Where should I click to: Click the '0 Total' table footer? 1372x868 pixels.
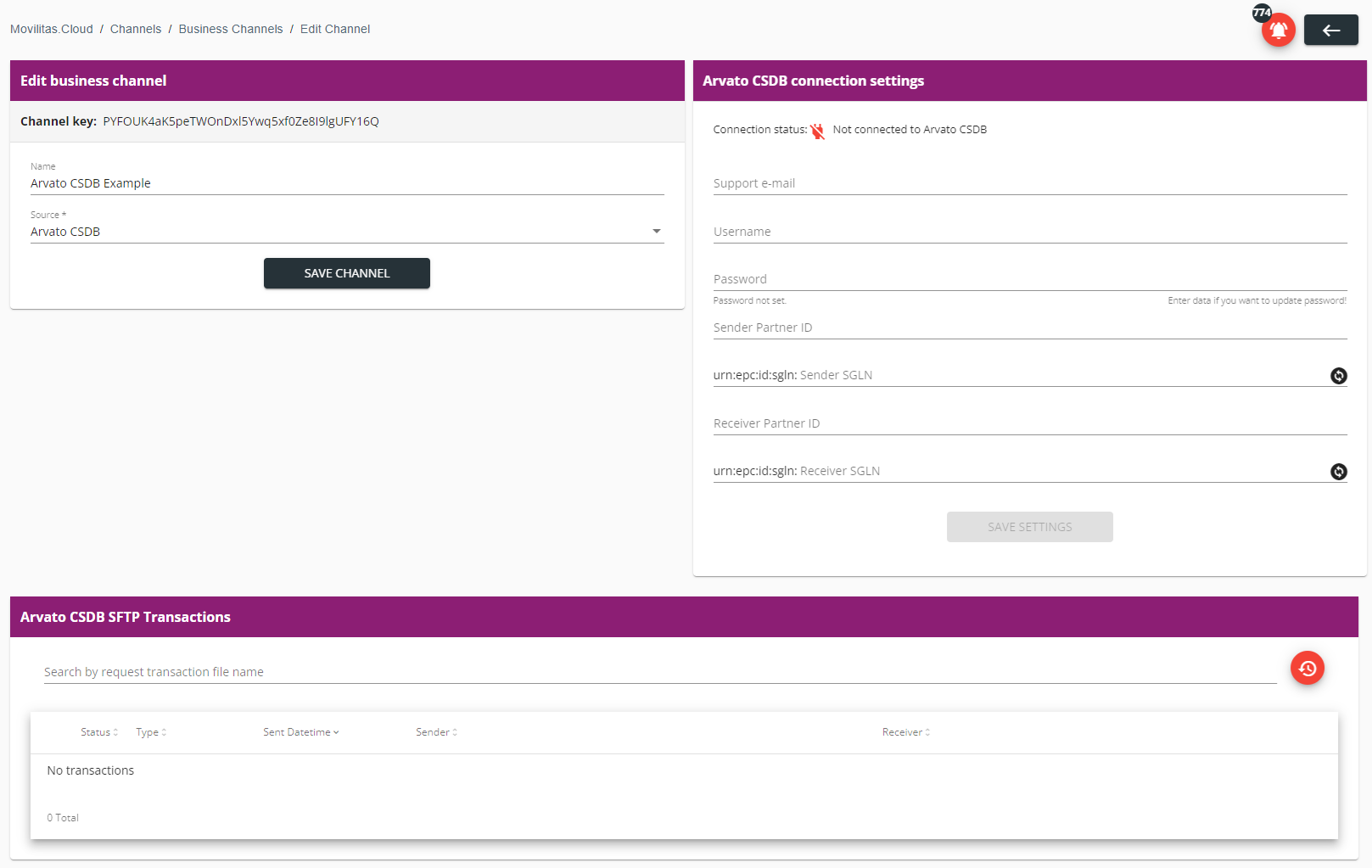(x=63, y=818)
